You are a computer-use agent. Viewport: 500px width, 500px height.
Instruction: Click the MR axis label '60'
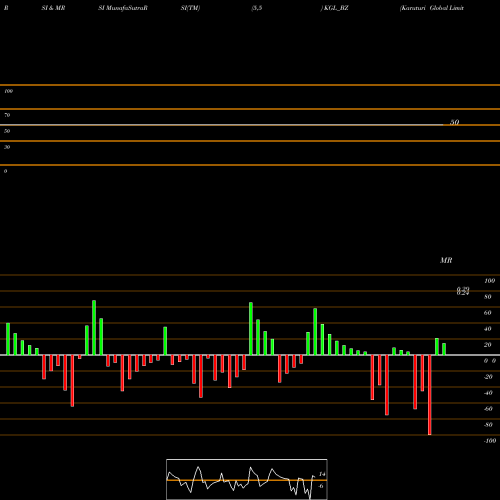488,313
